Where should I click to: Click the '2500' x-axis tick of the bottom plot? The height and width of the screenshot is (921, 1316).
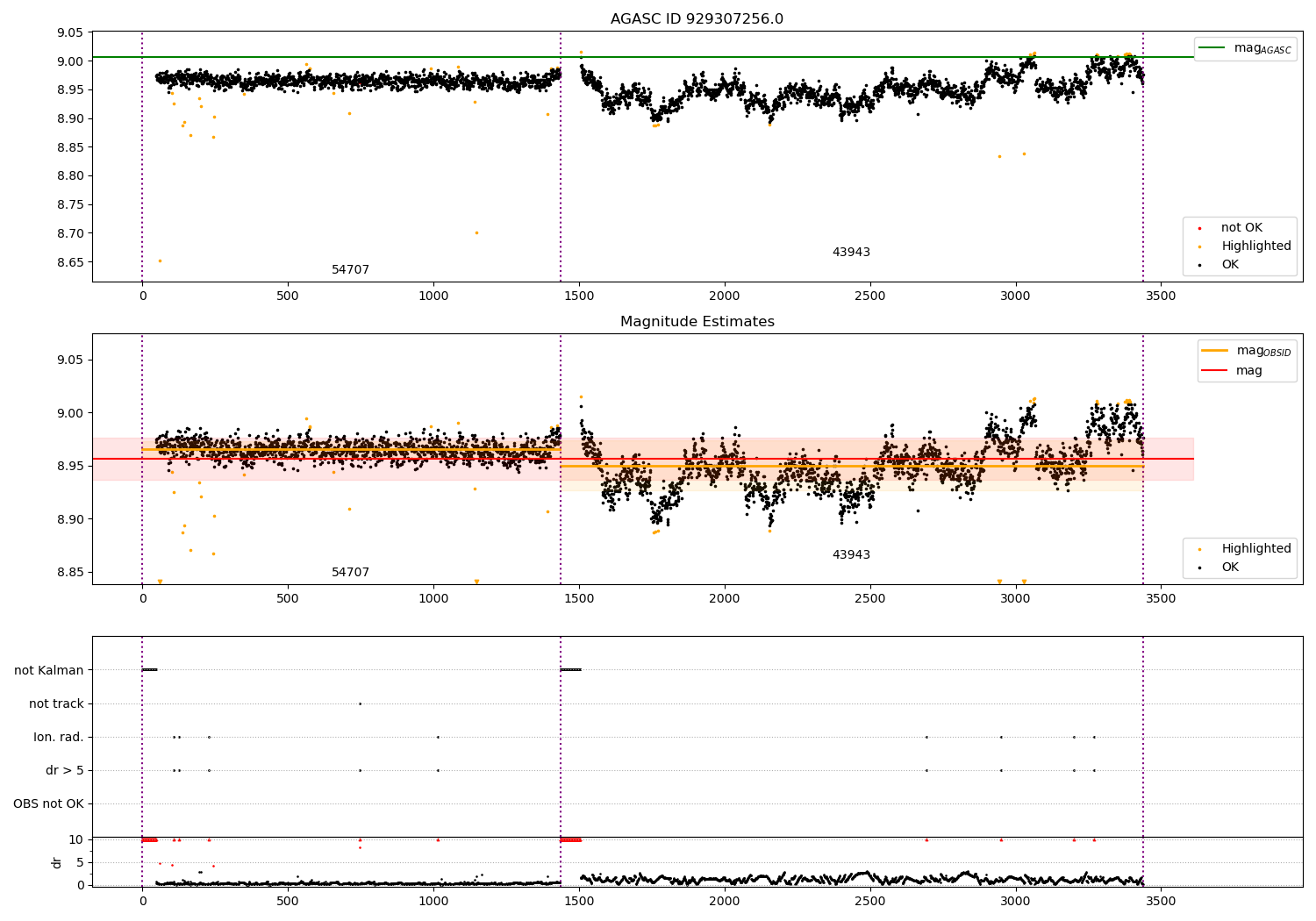[870, 900]
